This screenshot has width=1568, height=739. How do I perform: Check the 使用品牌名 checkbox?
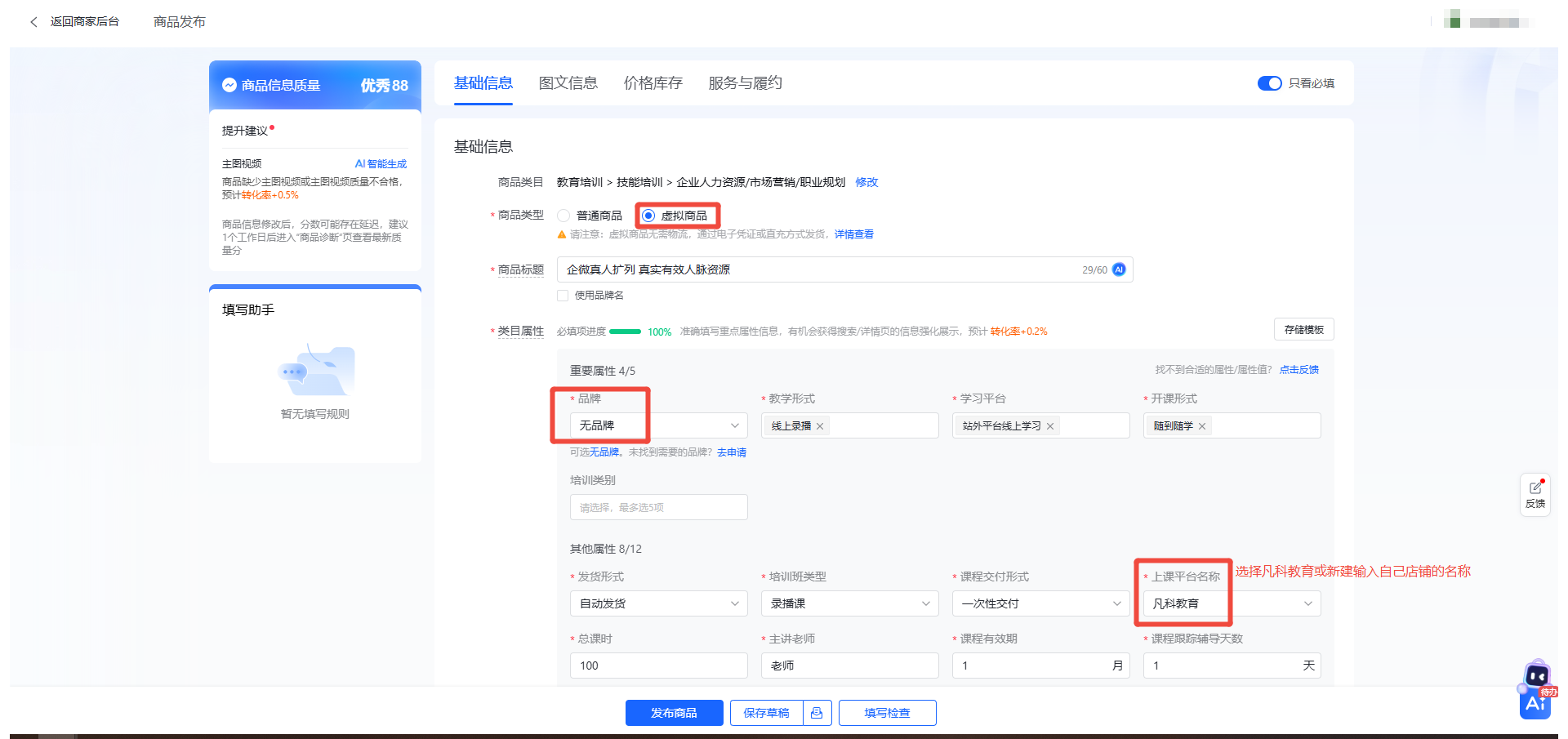point(563,296)
